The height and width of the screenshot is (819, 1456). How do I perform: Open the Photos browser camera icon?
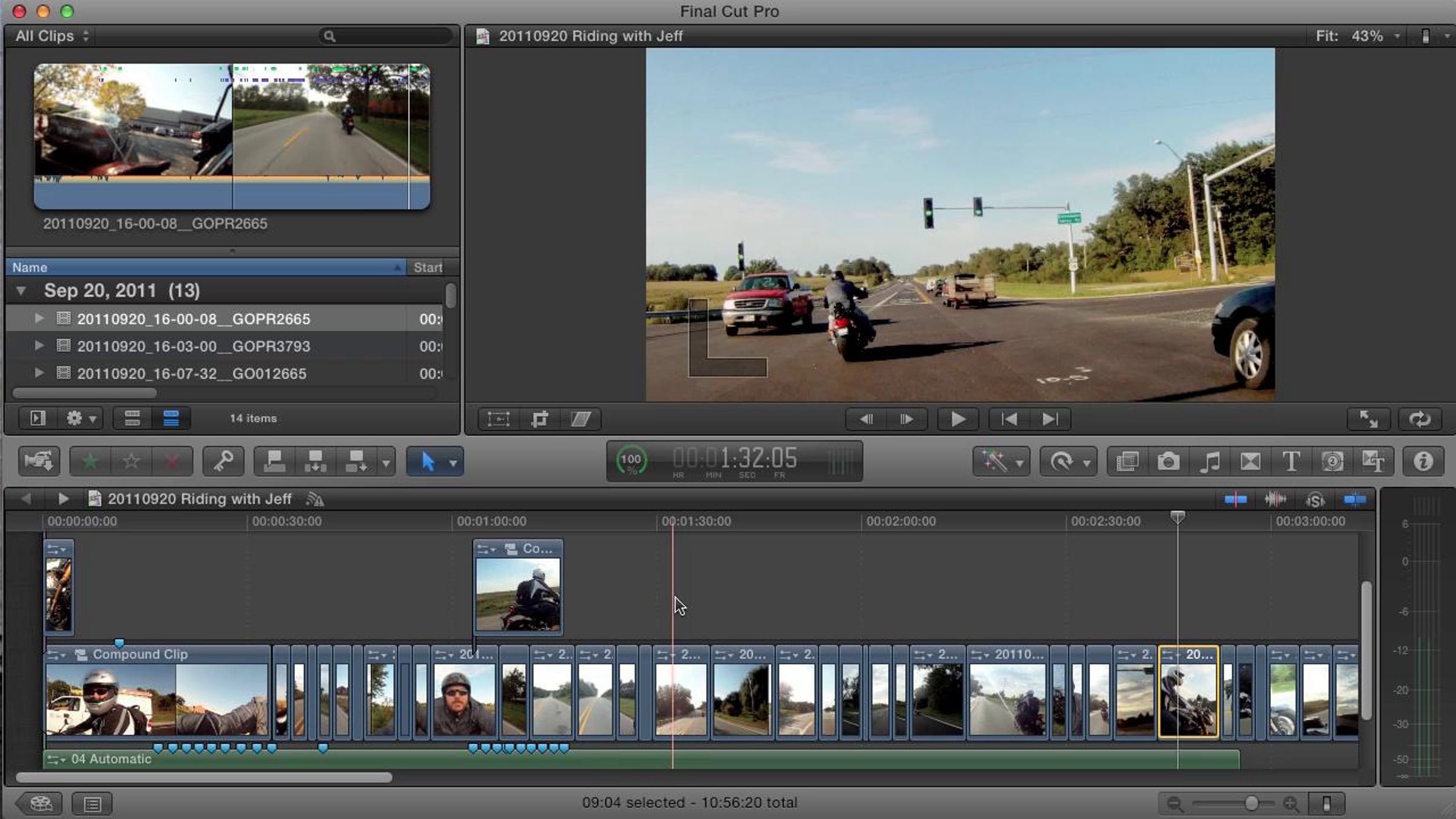tap(1168, 462)
